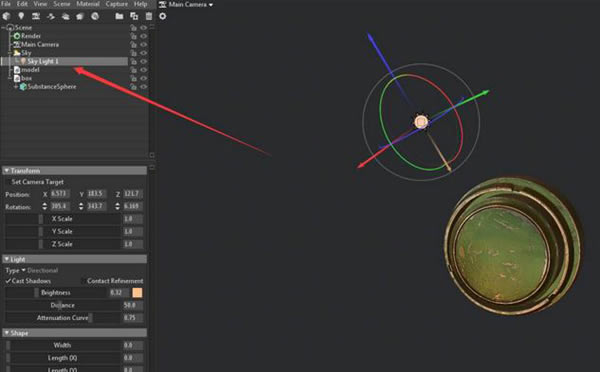The image size is (600, 372).
Task: Select the Sky item in scene tree
Action: [26, 53]
